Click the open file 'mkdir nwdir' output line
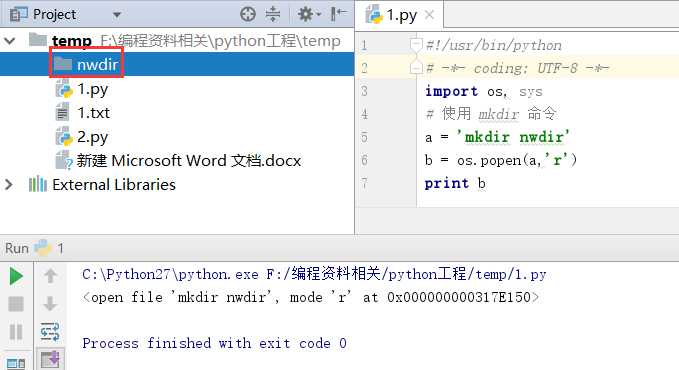This screenshot has width=679, height=370. (310, 298)
